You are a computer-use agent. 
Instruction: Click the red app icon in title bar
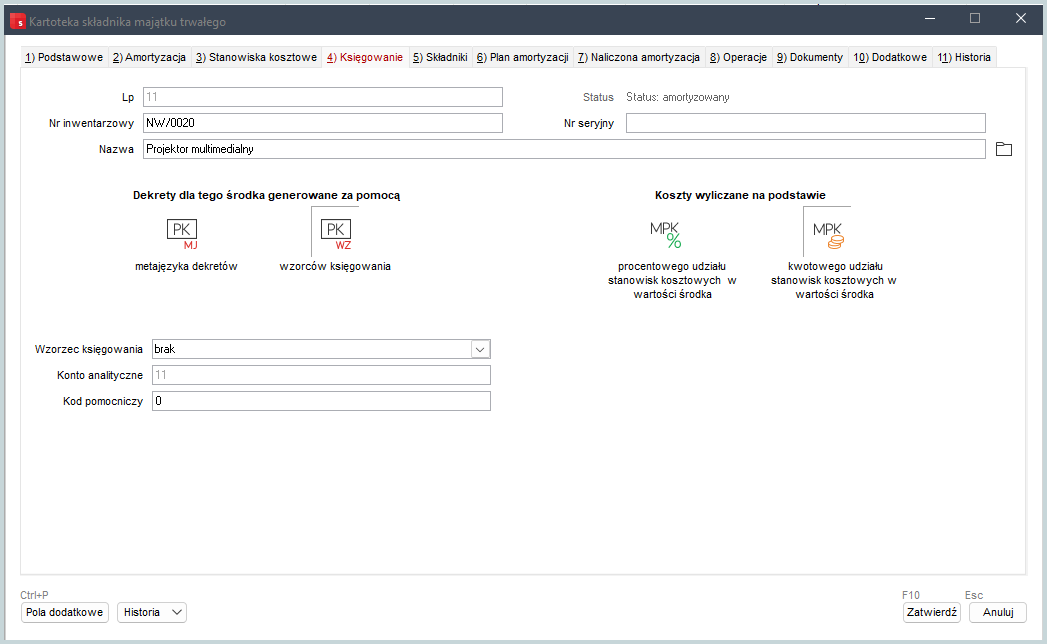click(17, 21)
